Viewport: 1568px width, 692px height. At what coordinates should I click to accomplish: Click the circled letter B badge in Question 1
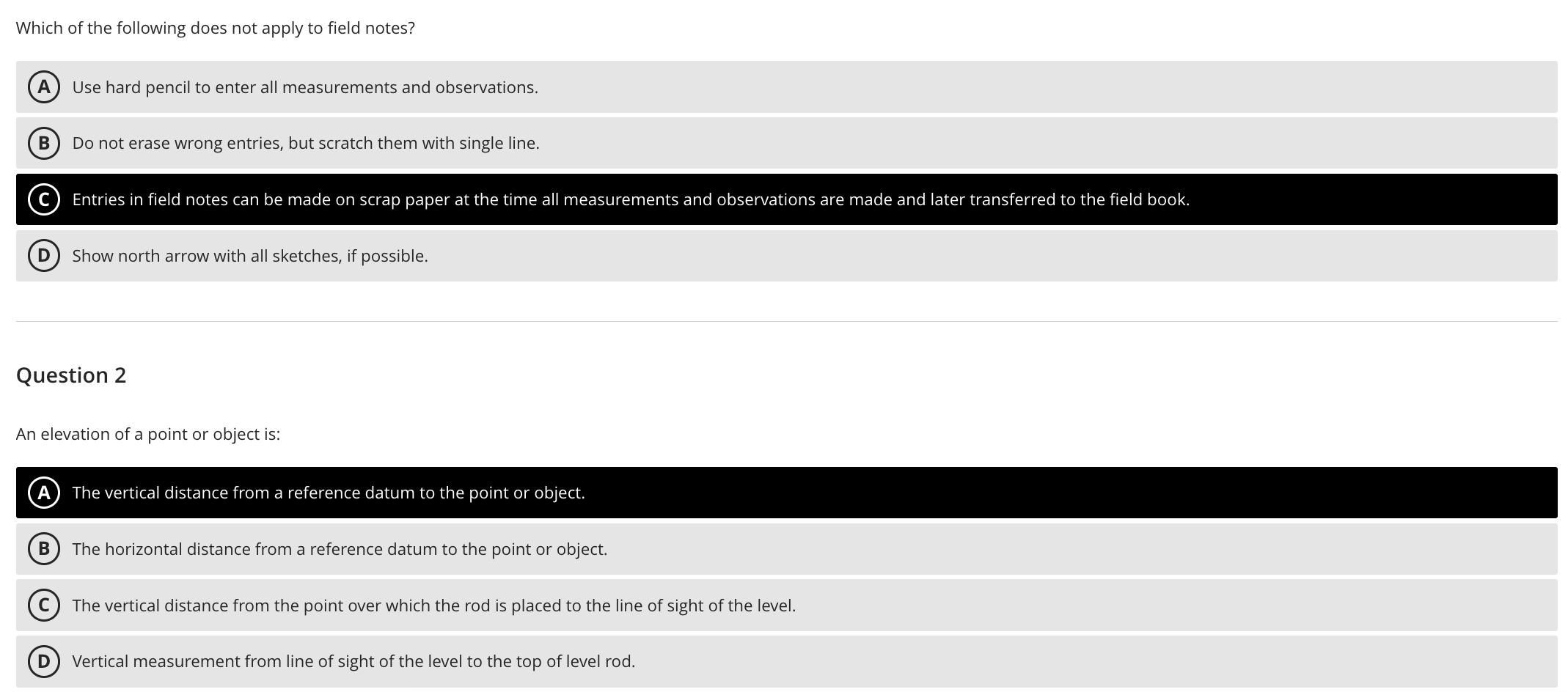[44, 143]
